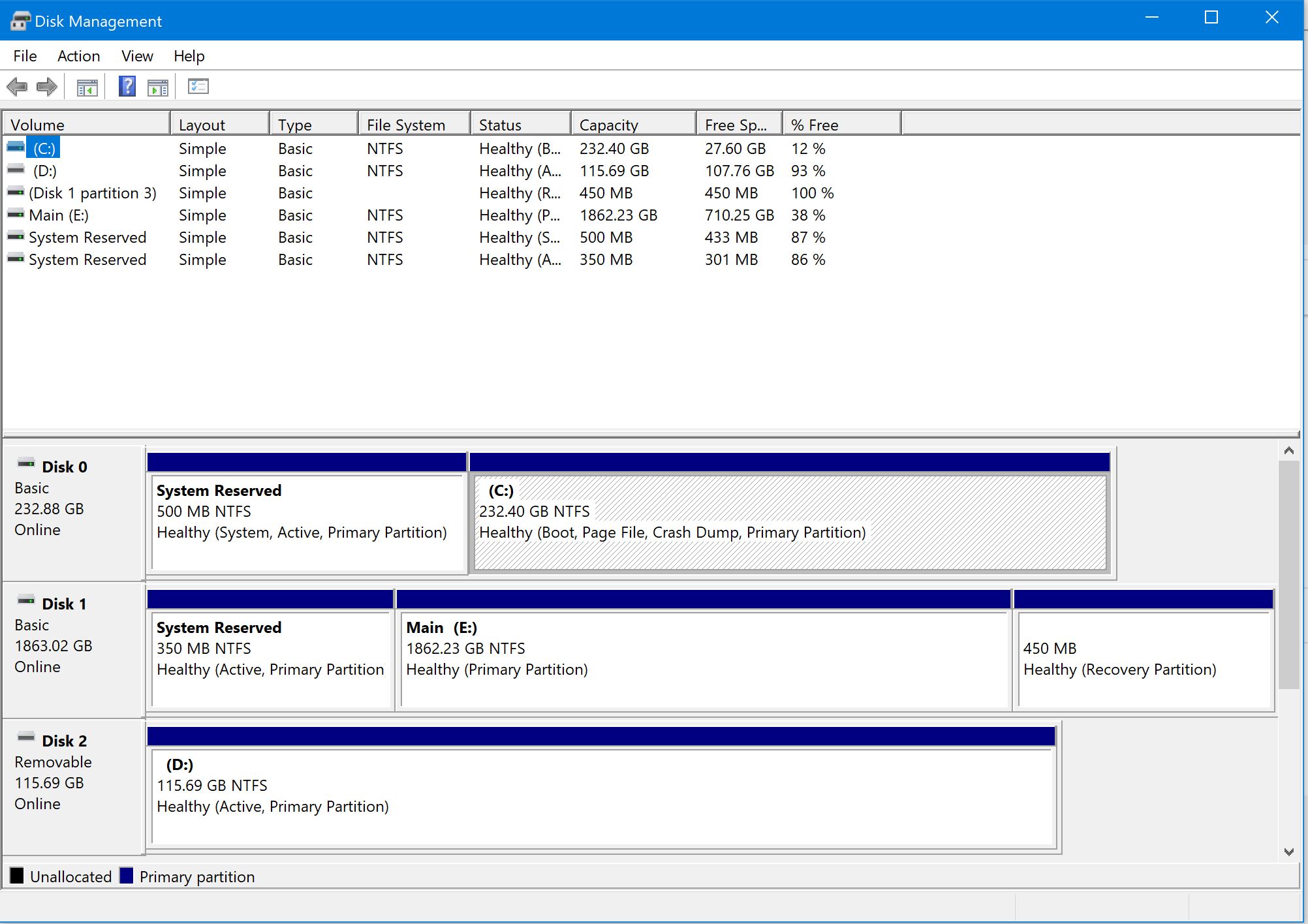Screen dimensions: 1308x924
Task: Click the graphical view vertical scrollbar thumb
Action: click(1288, 574)
